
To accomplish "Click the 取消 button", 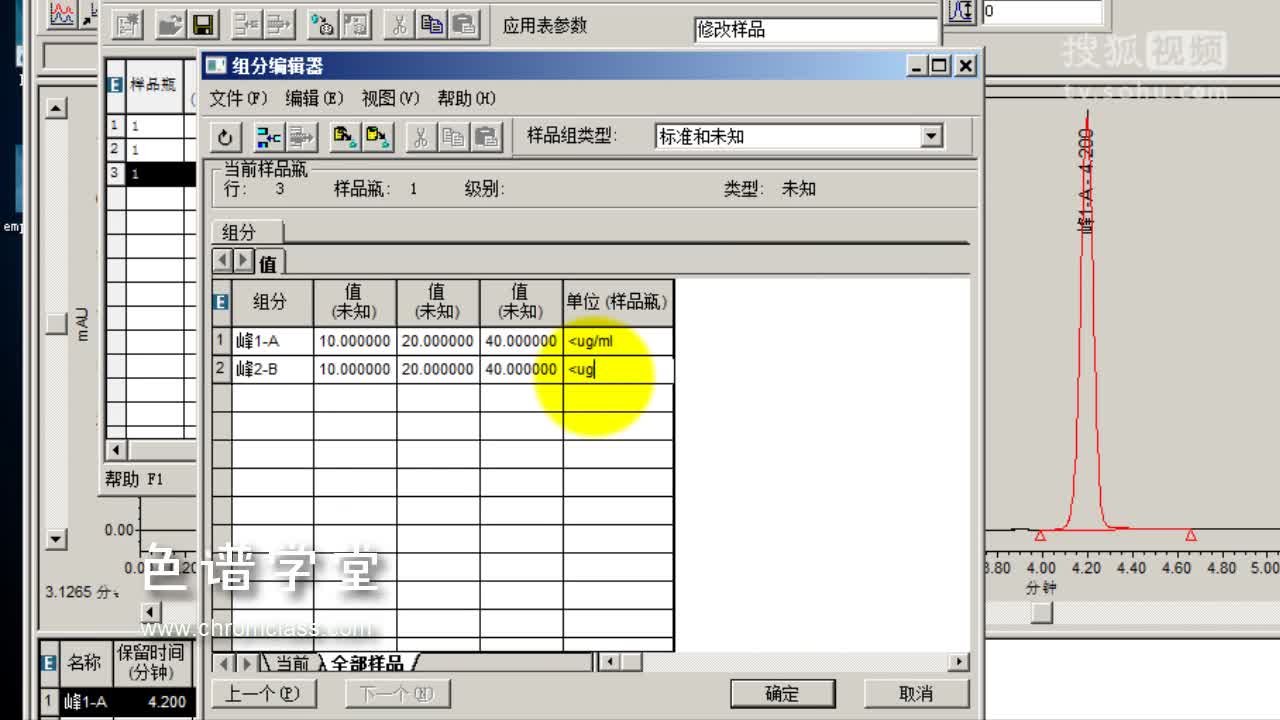I will [916, 693].
